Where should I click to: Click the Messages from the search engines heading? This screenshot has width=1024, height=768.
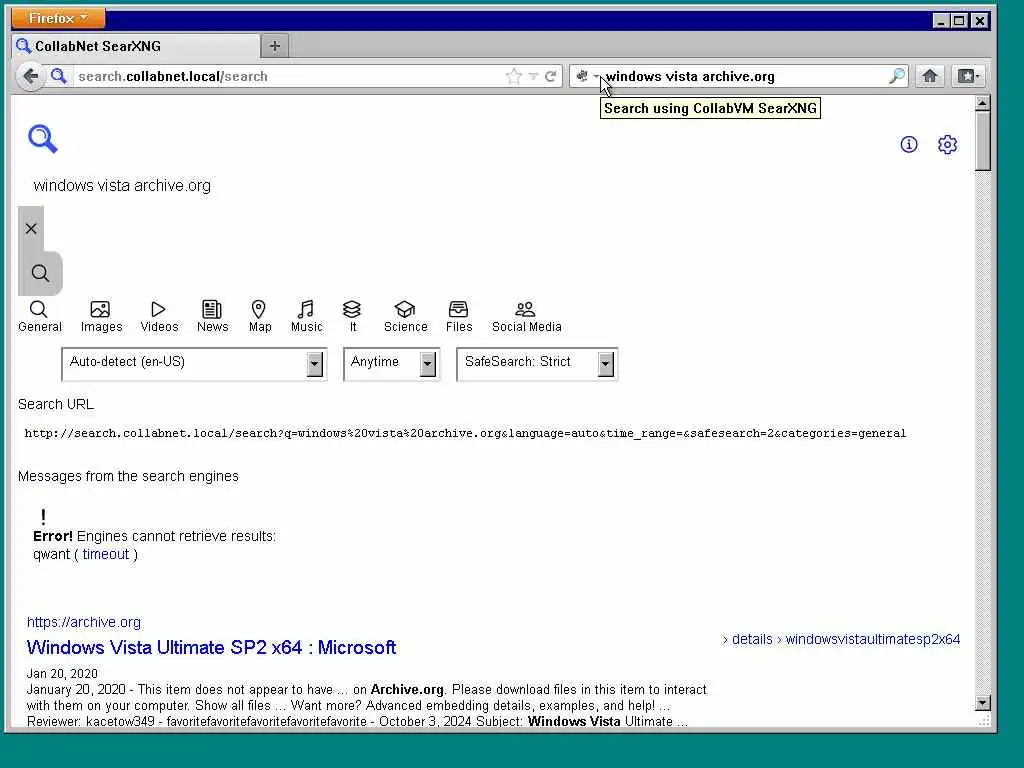128,476
